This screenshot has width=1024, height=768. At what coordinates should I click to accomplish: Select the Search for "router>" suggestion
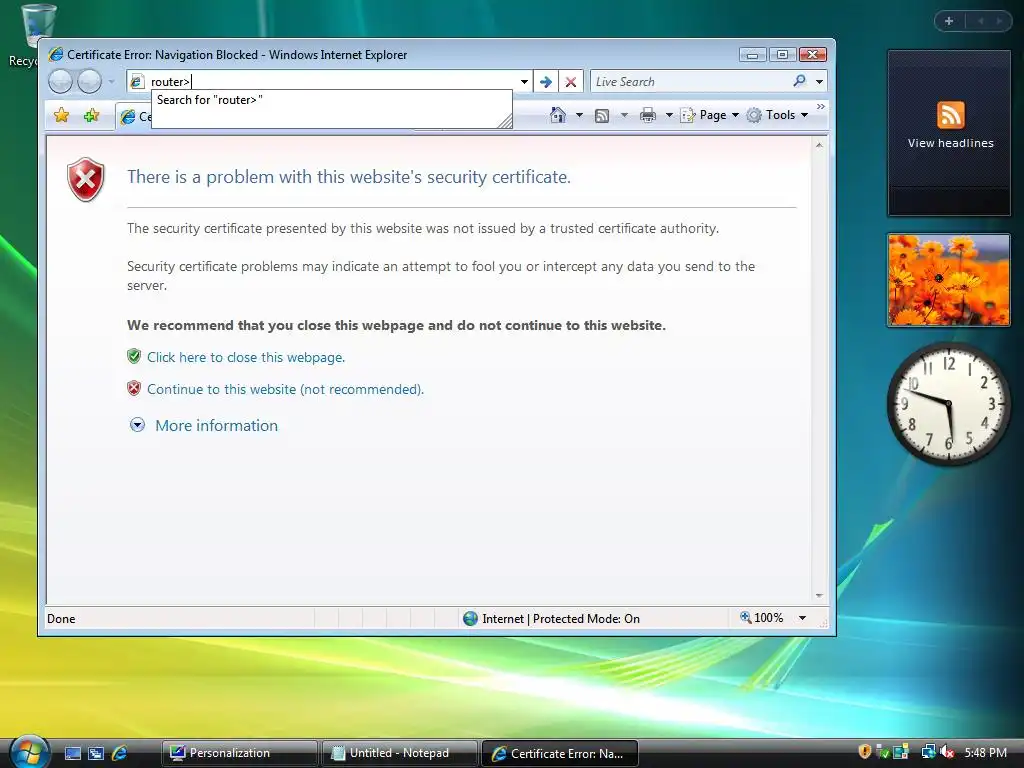332,100
